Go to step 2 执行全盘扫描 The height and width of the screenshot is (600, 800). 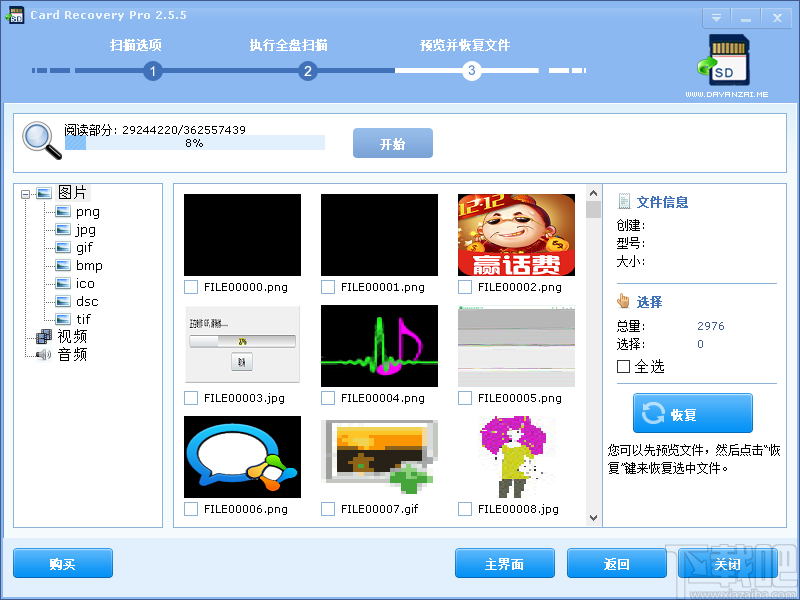click(308, 71)
